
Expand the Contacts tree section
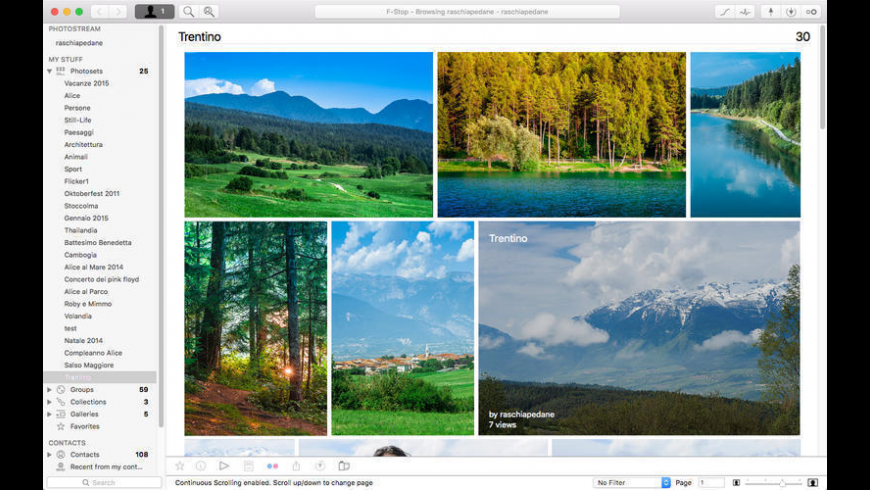point(49,454)
